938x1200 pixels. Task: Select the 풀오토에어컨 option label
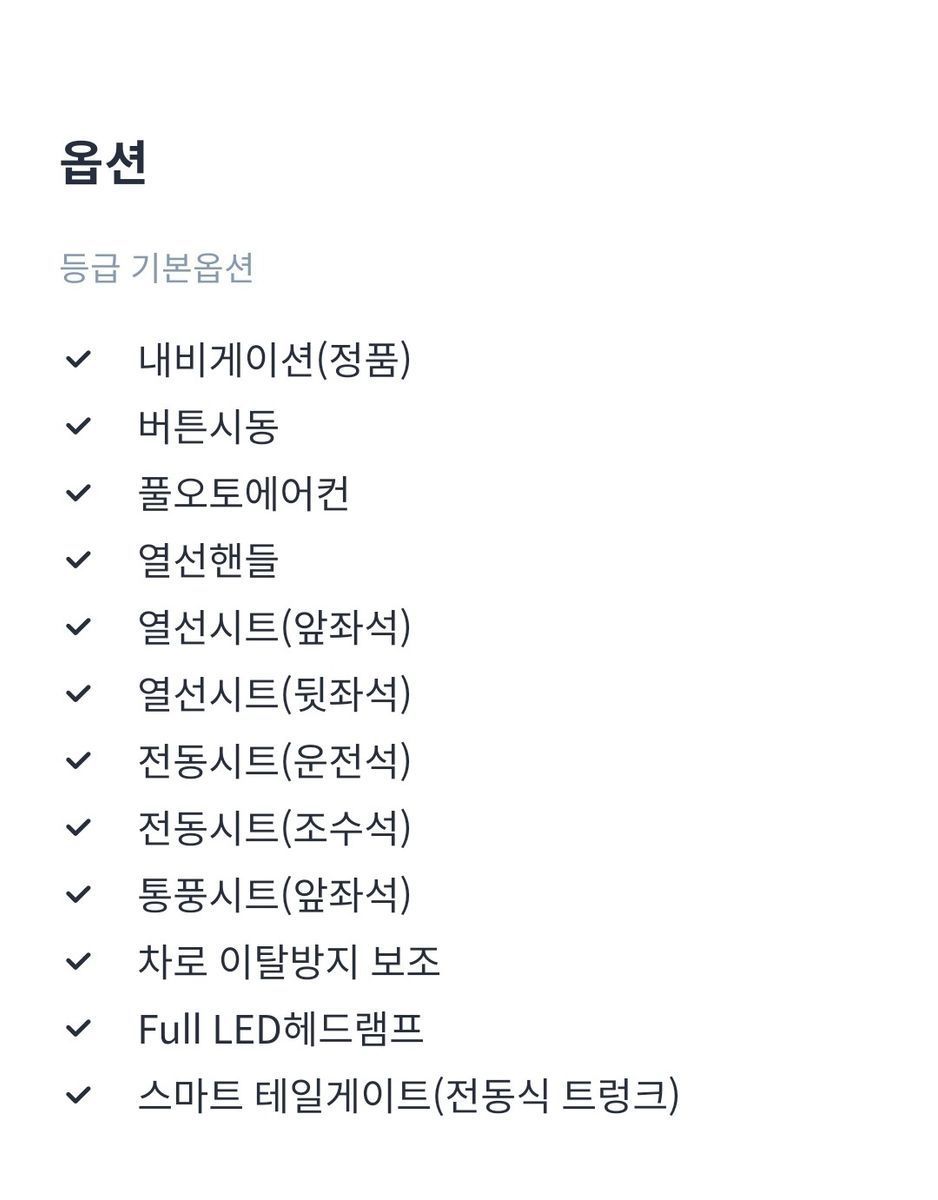tap(244, 494)
